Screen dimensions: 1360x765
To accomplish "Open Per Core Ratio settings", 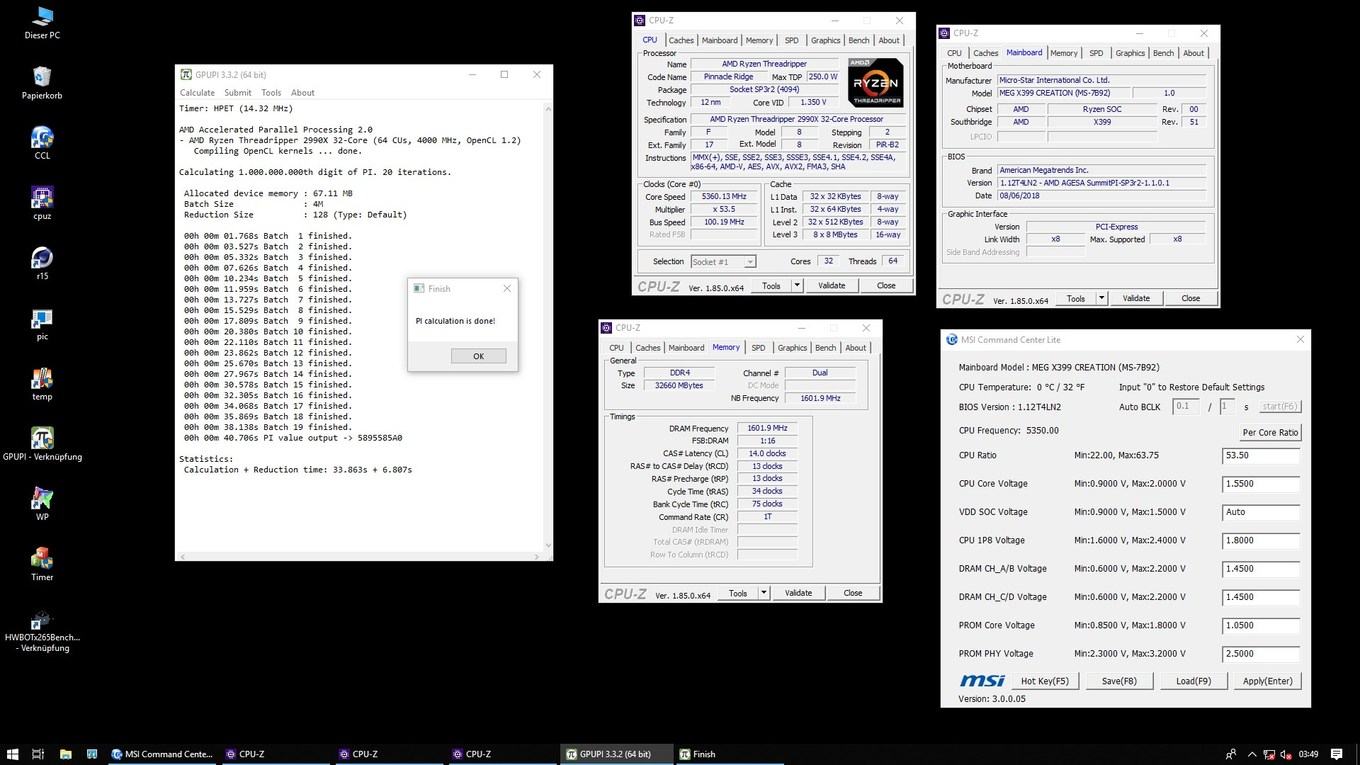I will (1271, 433).
